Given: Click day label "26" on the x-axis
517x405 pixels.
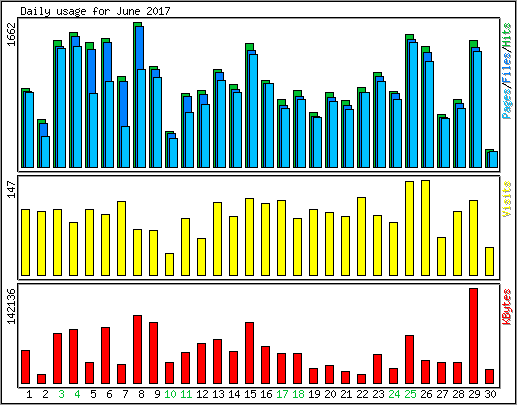Looking at the screenshot, I should point(426,394).
